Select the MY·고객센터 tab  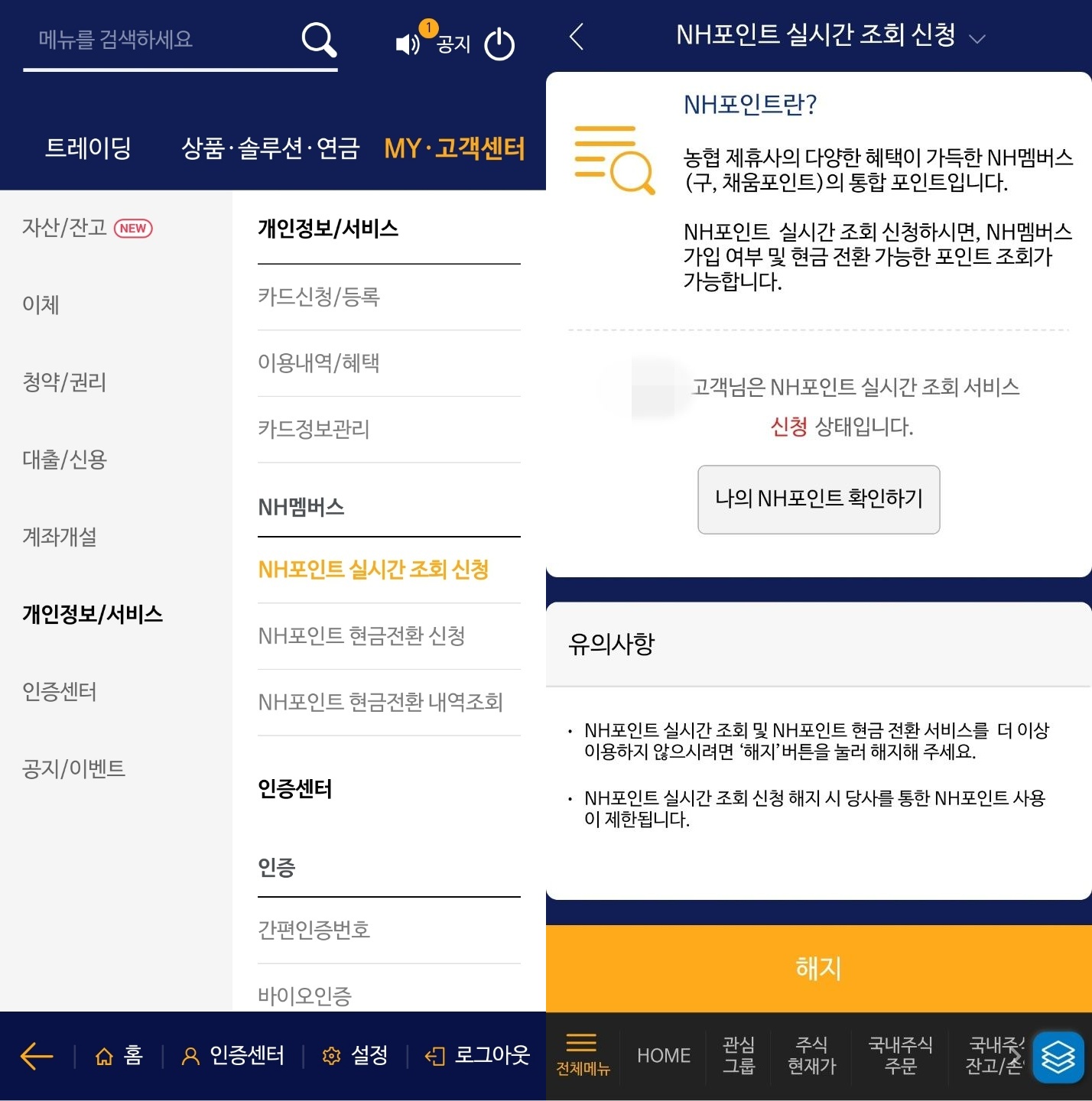click(x=454, y=148)
